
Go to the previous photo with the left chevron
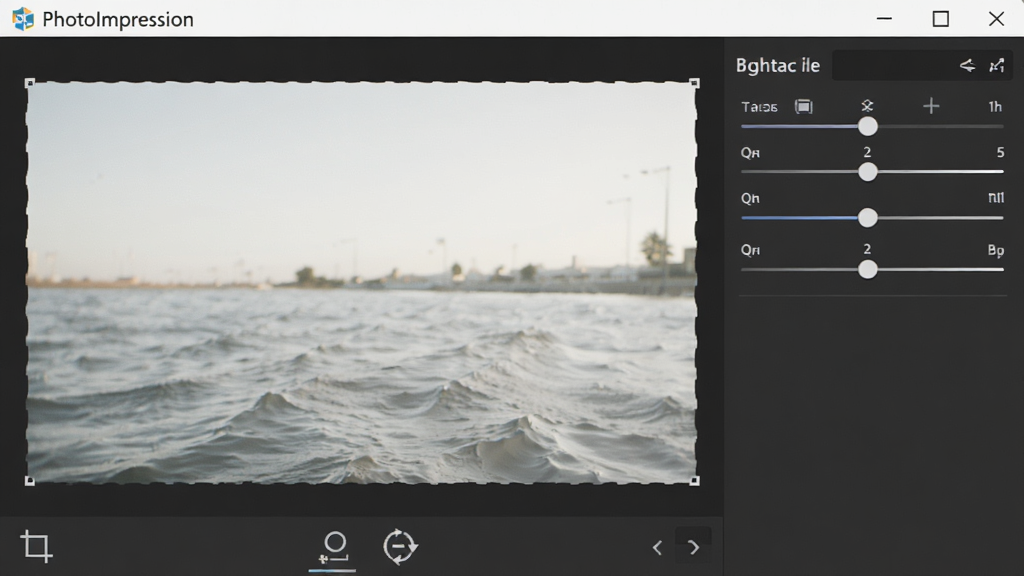(657, 547)
